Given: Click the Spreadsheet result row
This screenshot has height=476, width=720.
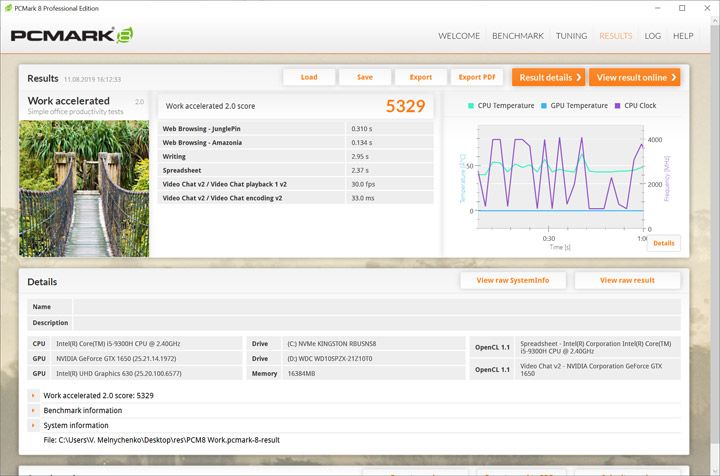Looking at the screenshot, I should tap(296, 170).
